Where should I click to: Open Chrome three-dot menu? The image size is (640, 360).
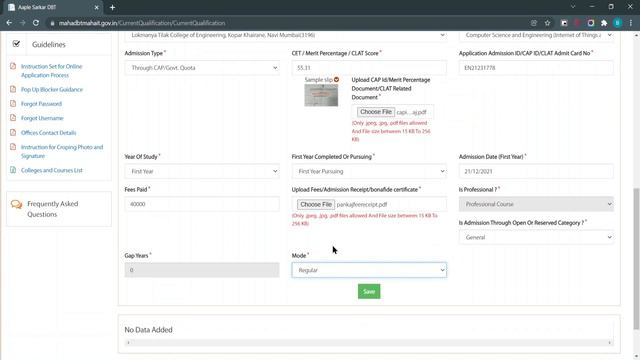[631, 23]
